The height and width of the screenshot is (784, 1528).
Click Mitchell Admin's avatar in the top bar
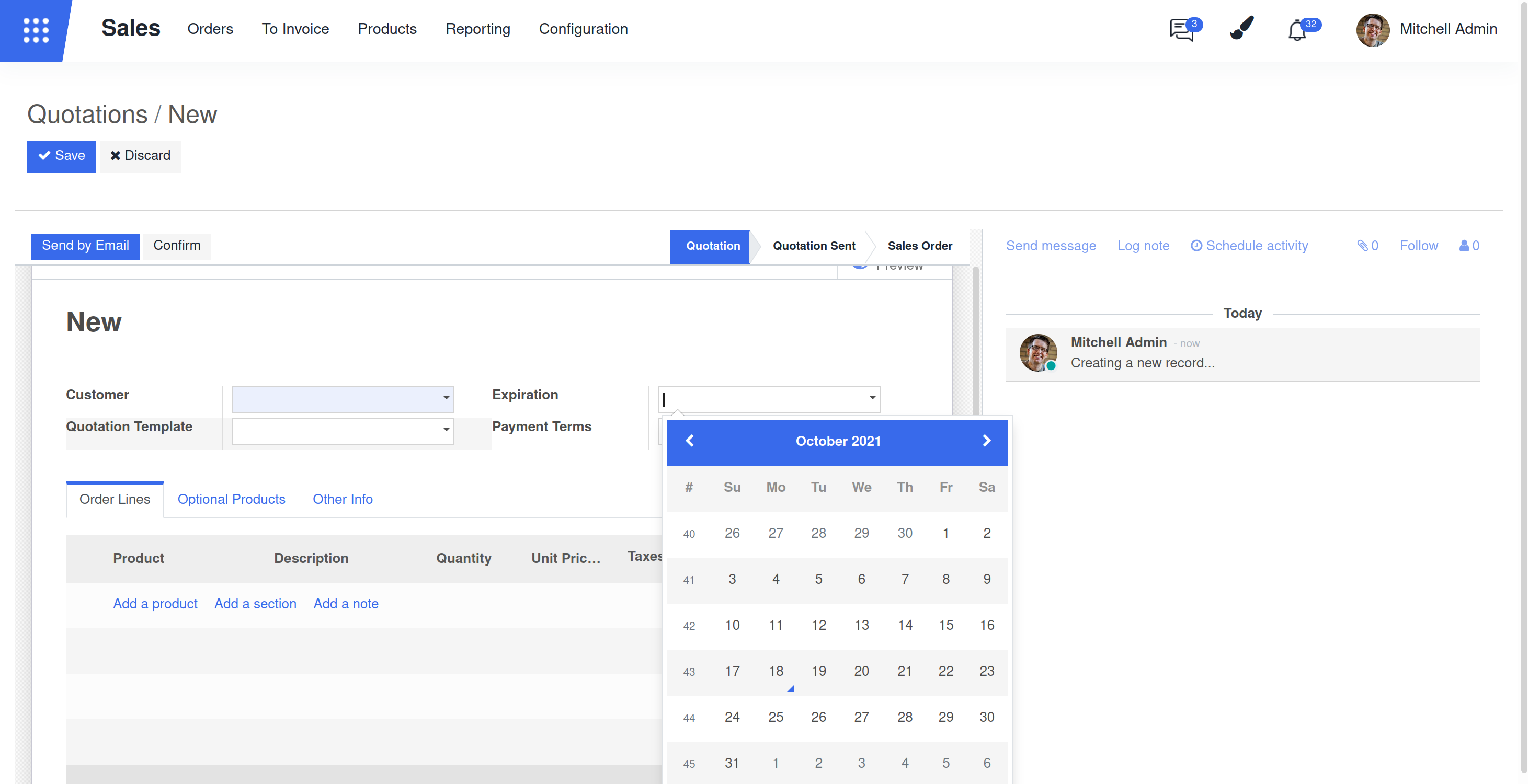1372,29
